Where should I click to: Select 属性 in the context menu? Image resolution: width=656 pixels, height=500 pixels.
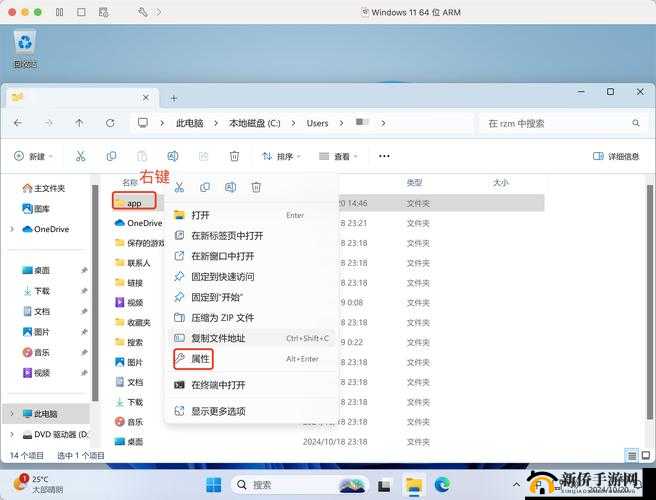coord(251,359)
